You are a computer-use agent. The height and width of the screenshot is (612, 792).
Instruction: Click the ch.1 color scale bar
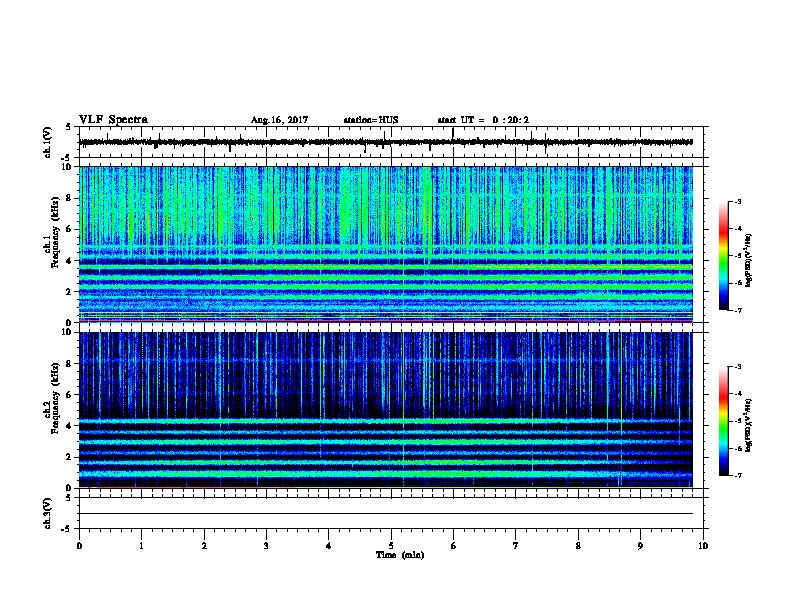click(724, 256)
